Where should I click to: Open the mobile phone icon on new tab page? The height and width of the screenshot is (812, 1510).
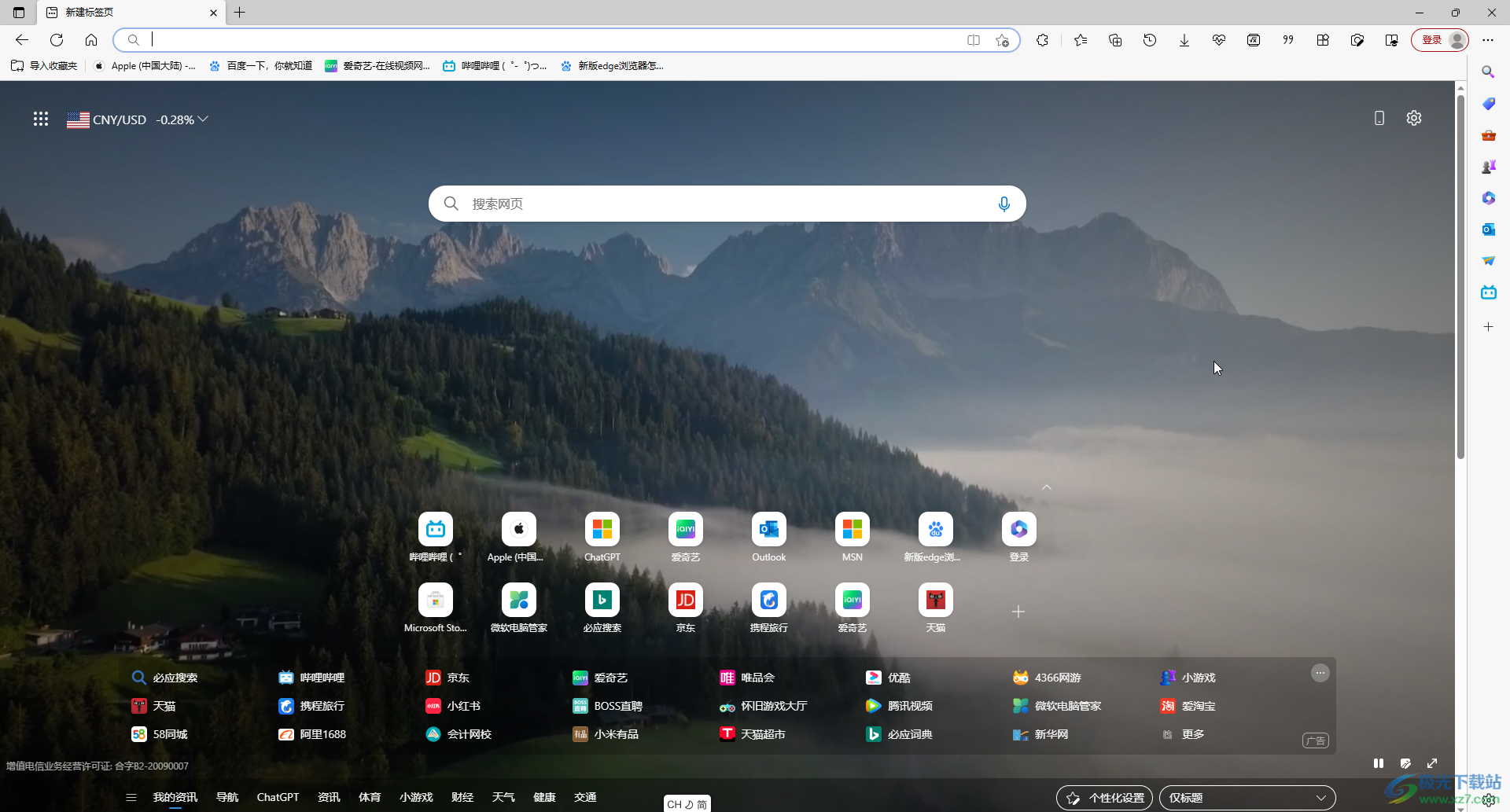[1379, 118]
